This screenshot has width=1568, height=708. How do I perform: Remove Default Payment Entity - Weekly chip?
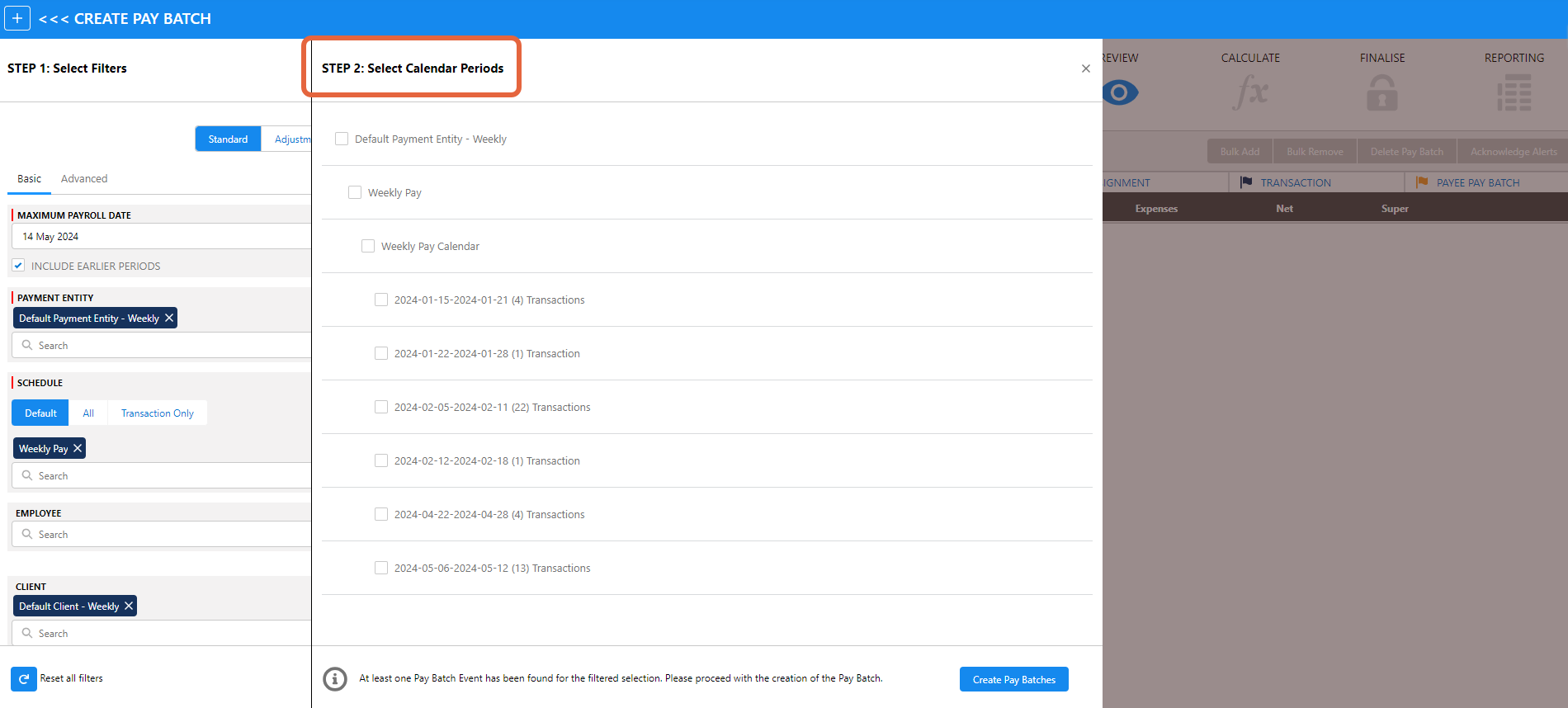[x=169, y=318]
